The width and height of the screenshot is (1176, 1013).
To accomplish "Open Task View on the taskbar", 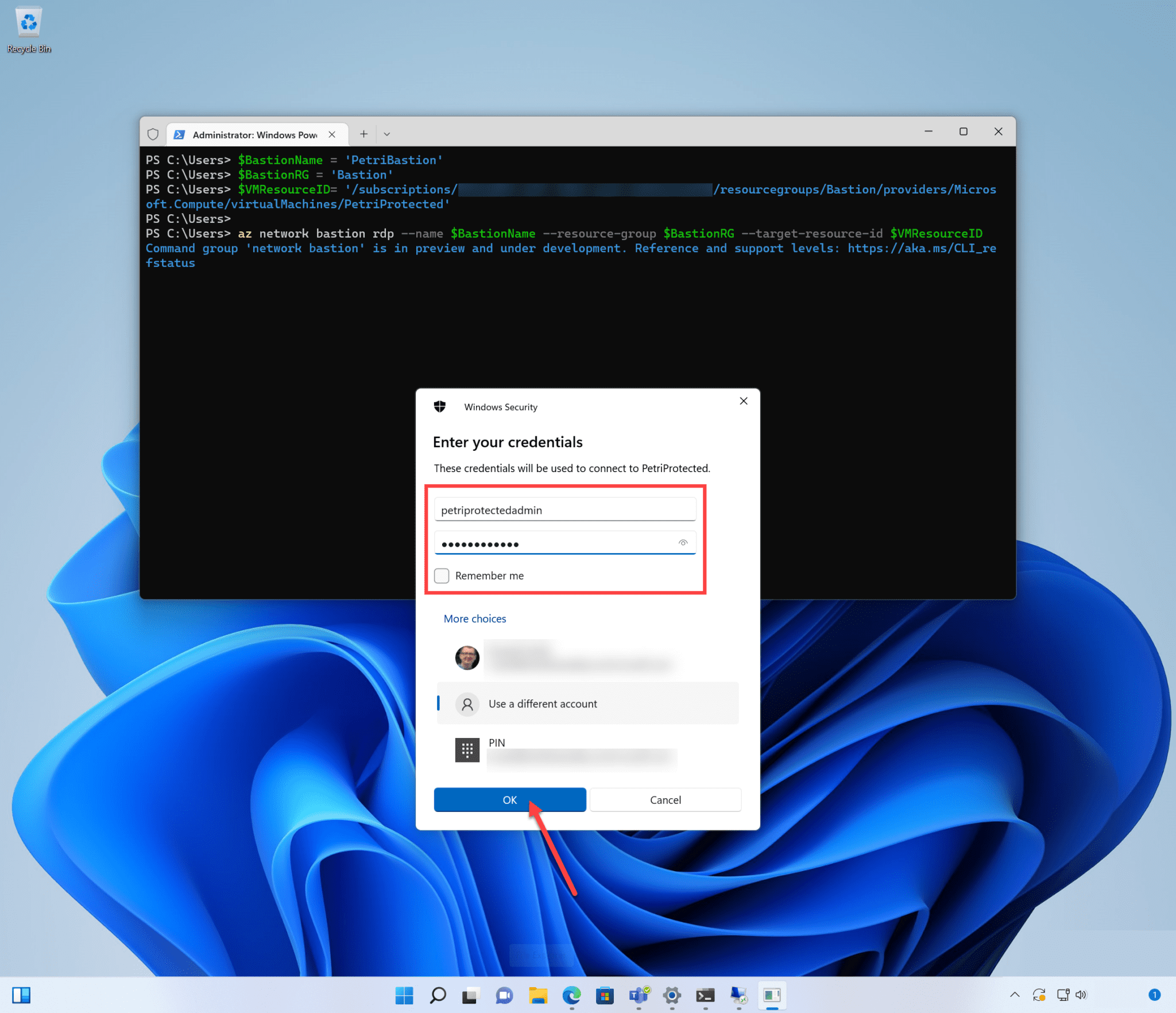I will (471, 995).
